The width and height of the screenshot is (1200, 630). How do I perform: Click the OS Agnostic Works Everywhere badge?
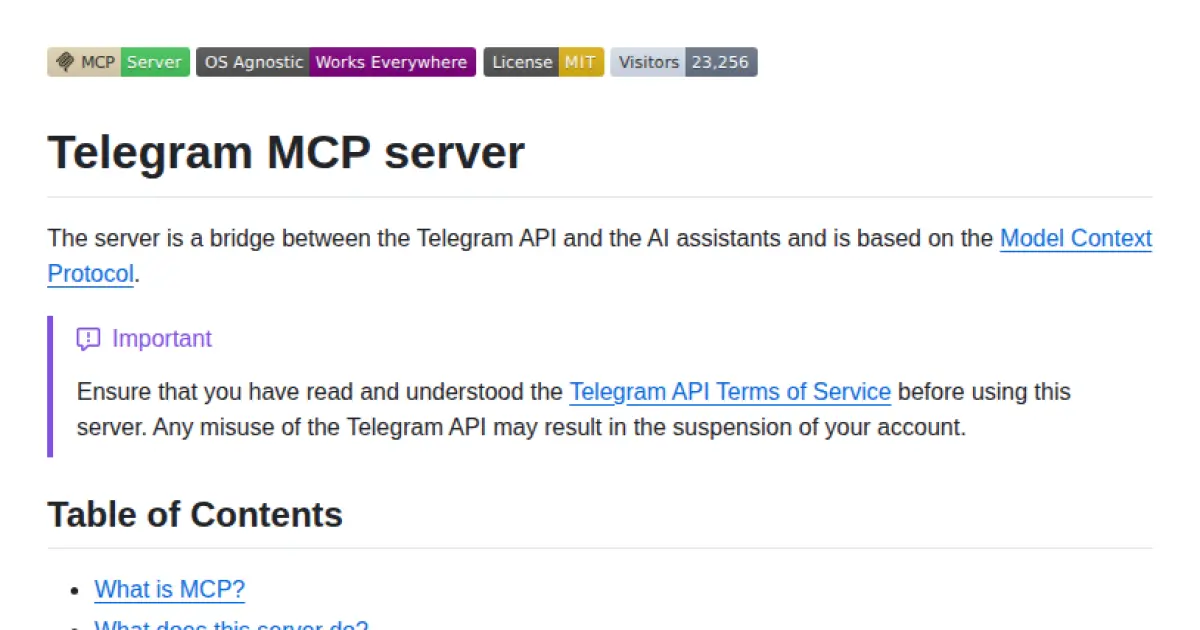(335, 61)
